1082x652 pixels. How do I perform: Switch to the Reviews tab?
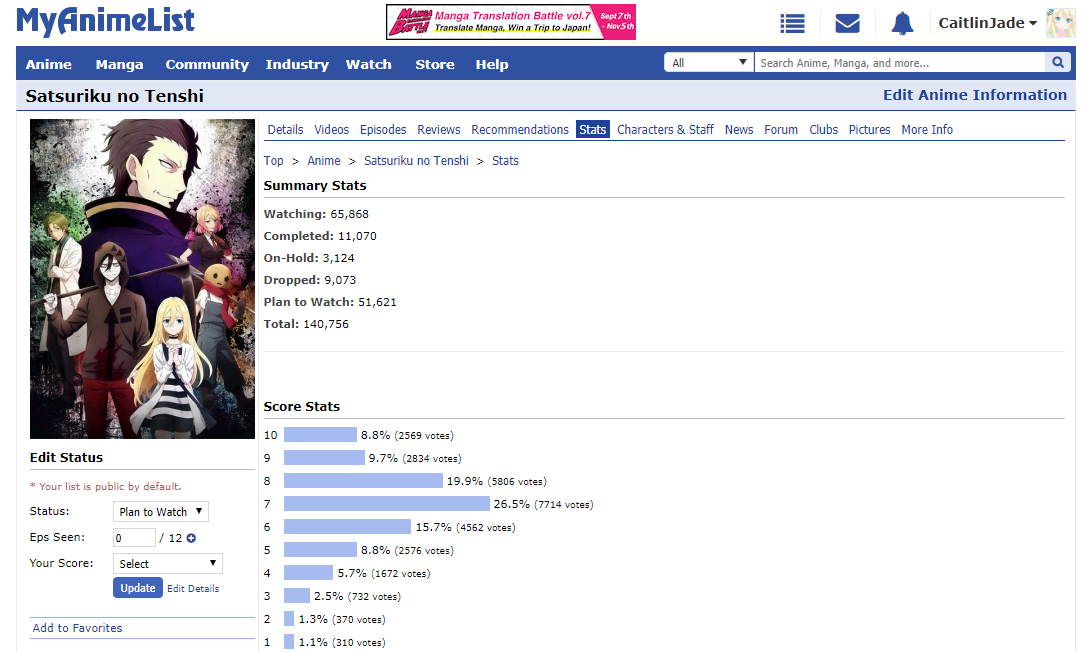(439, 130)
